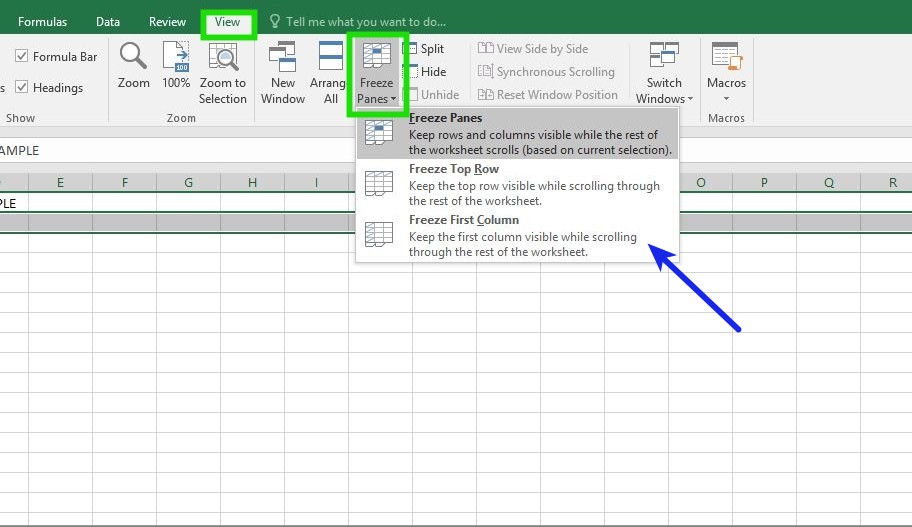Hide the current window
Viewport: 912px width, 527px height.
pos(427,72)
